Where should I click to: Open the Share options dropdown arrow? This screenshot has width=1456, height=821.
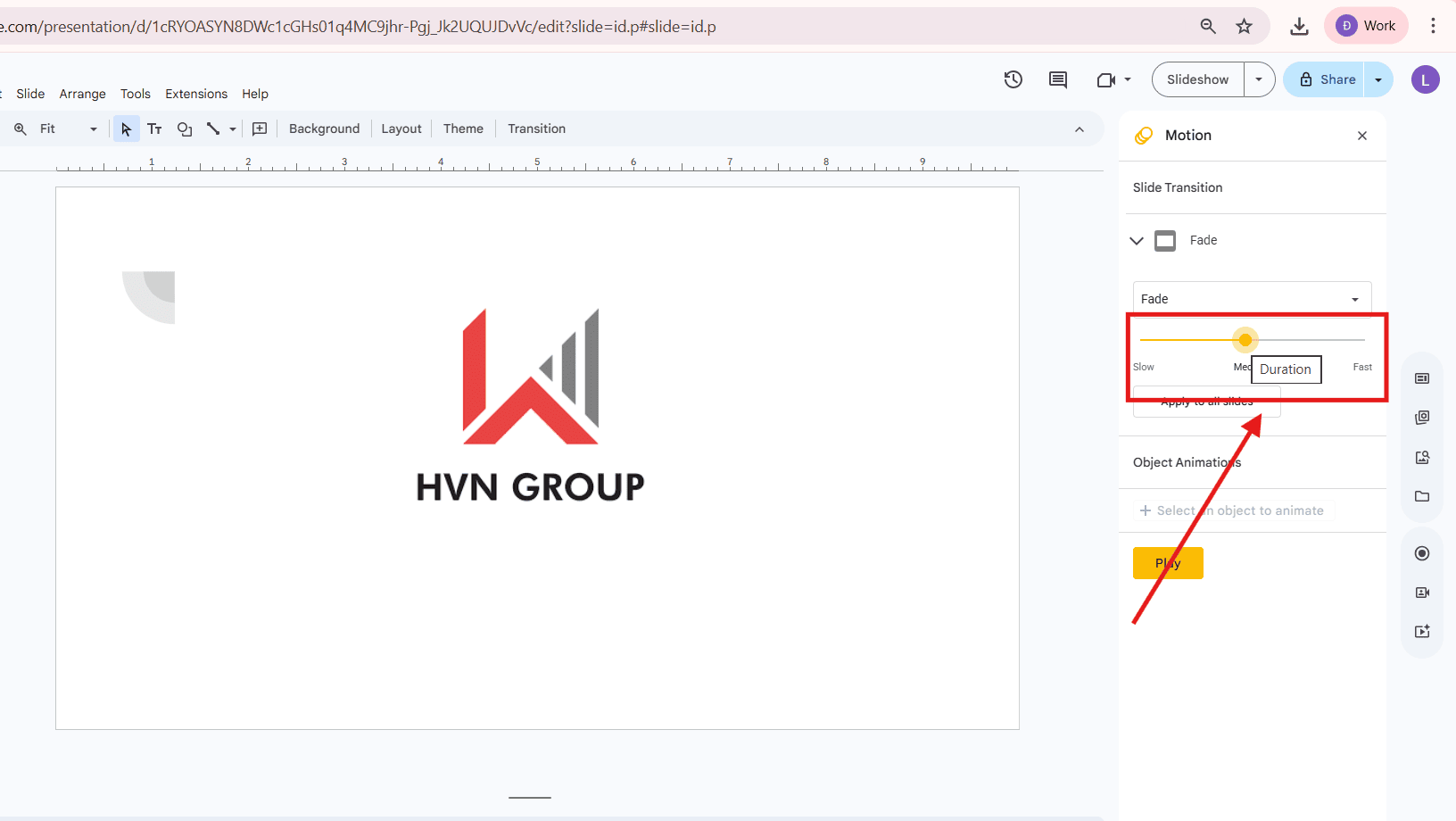point(1378,79)
